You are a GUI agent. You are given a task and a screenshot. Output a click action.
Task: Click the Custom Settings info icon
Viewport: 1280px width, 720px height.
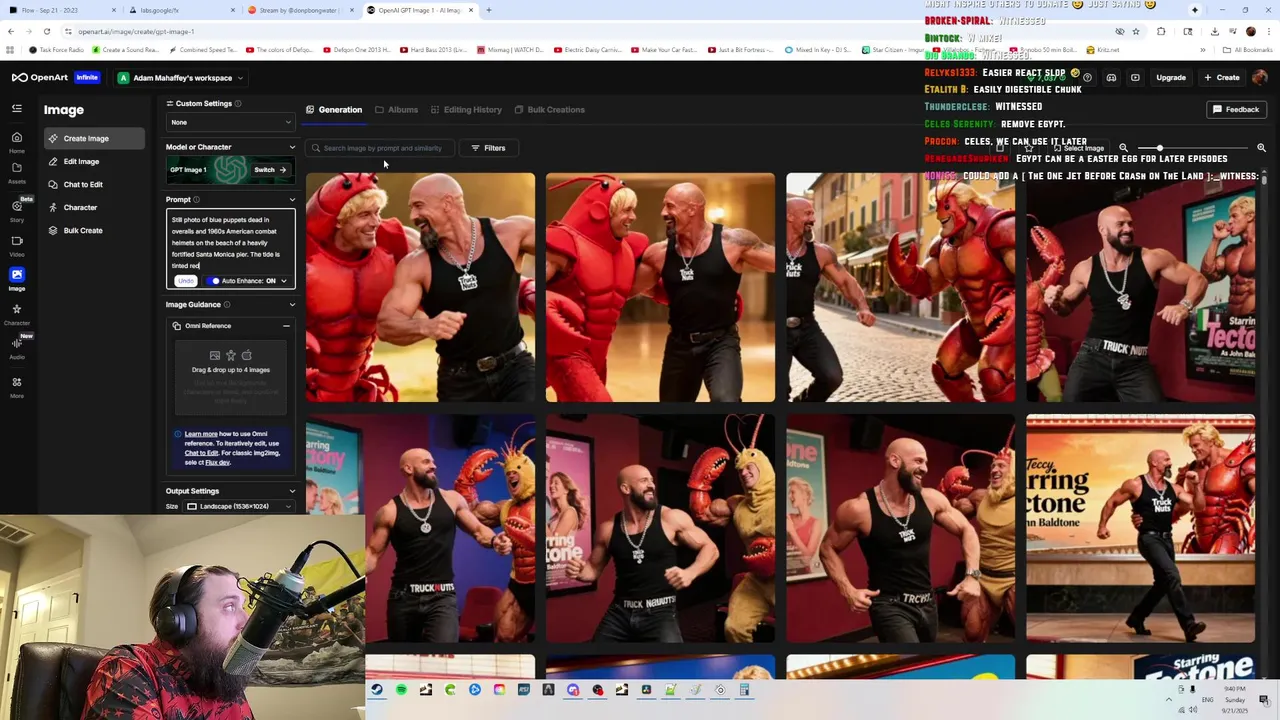[x=237, y=103]
